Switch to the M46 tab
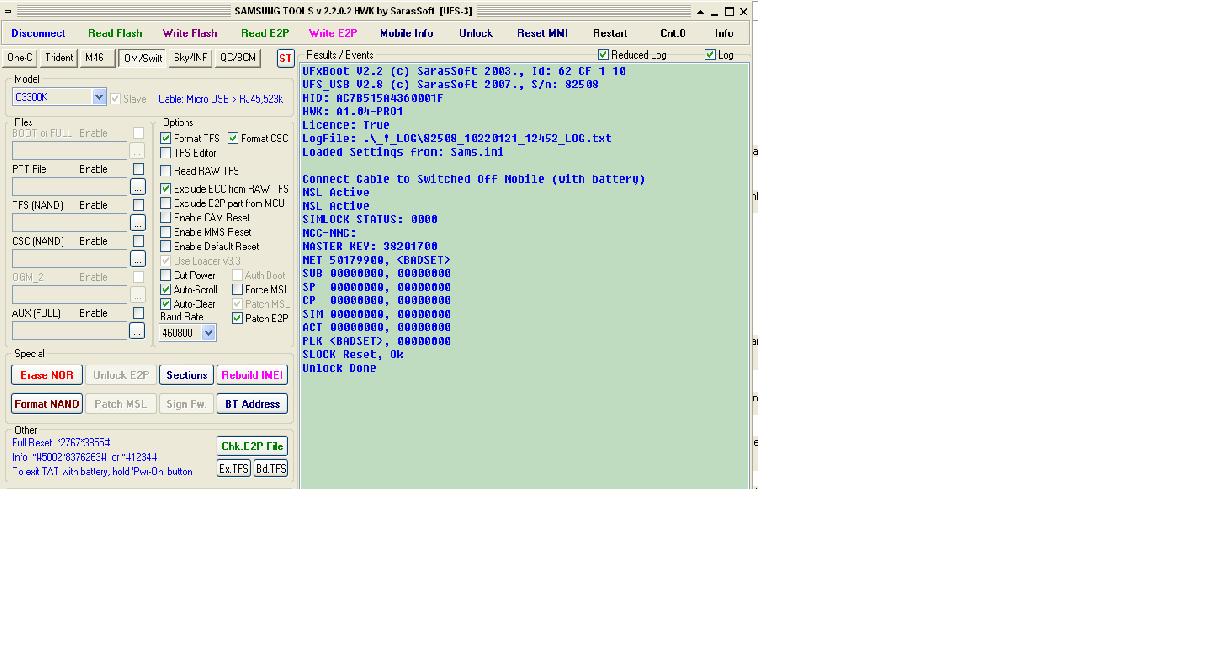 pos(95,58)
